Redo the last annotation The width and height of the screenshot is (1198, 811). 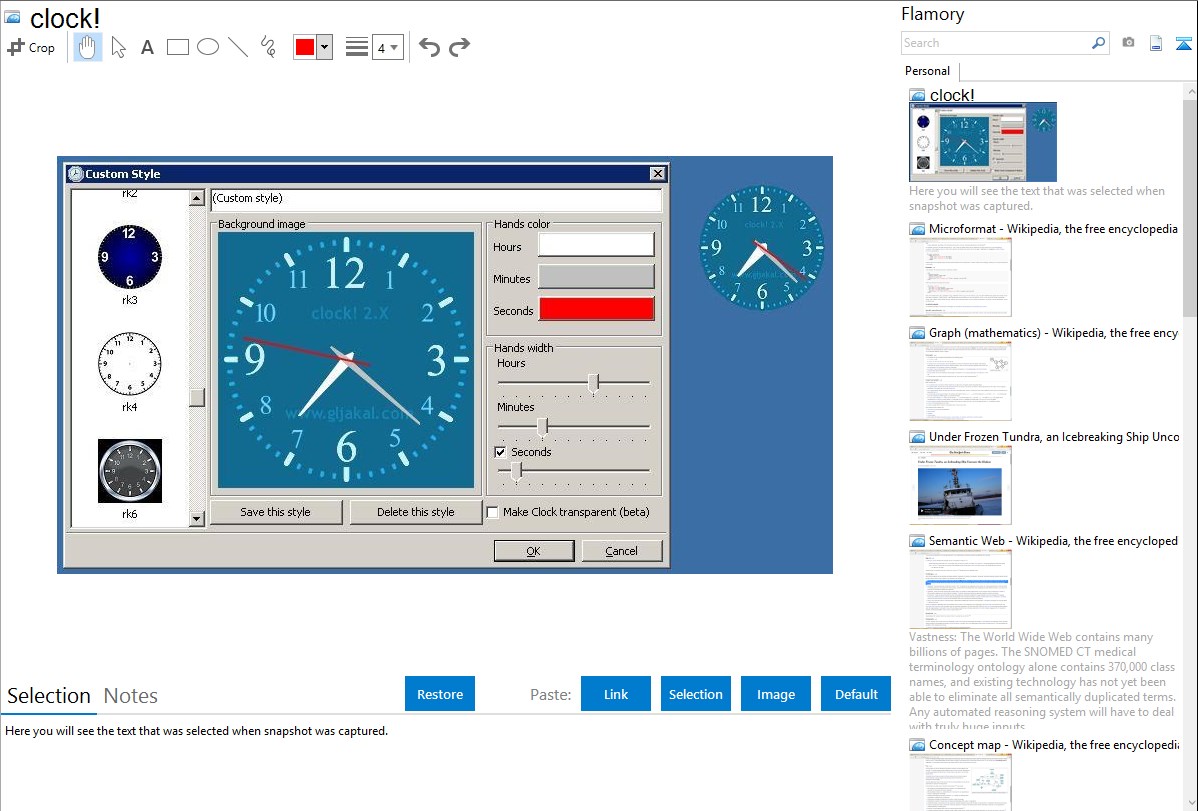(x=459, y=47)
